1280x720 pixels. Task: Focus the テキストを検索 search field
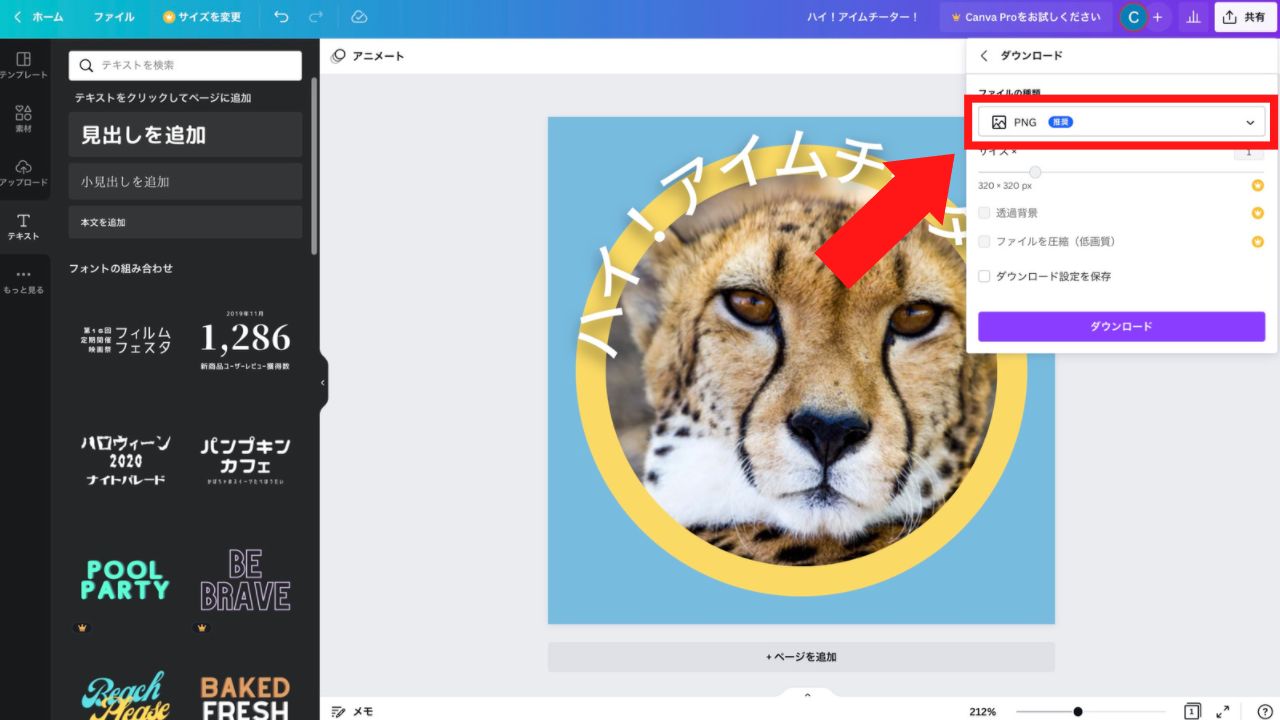pyautogui.click(x=185, y=65)
